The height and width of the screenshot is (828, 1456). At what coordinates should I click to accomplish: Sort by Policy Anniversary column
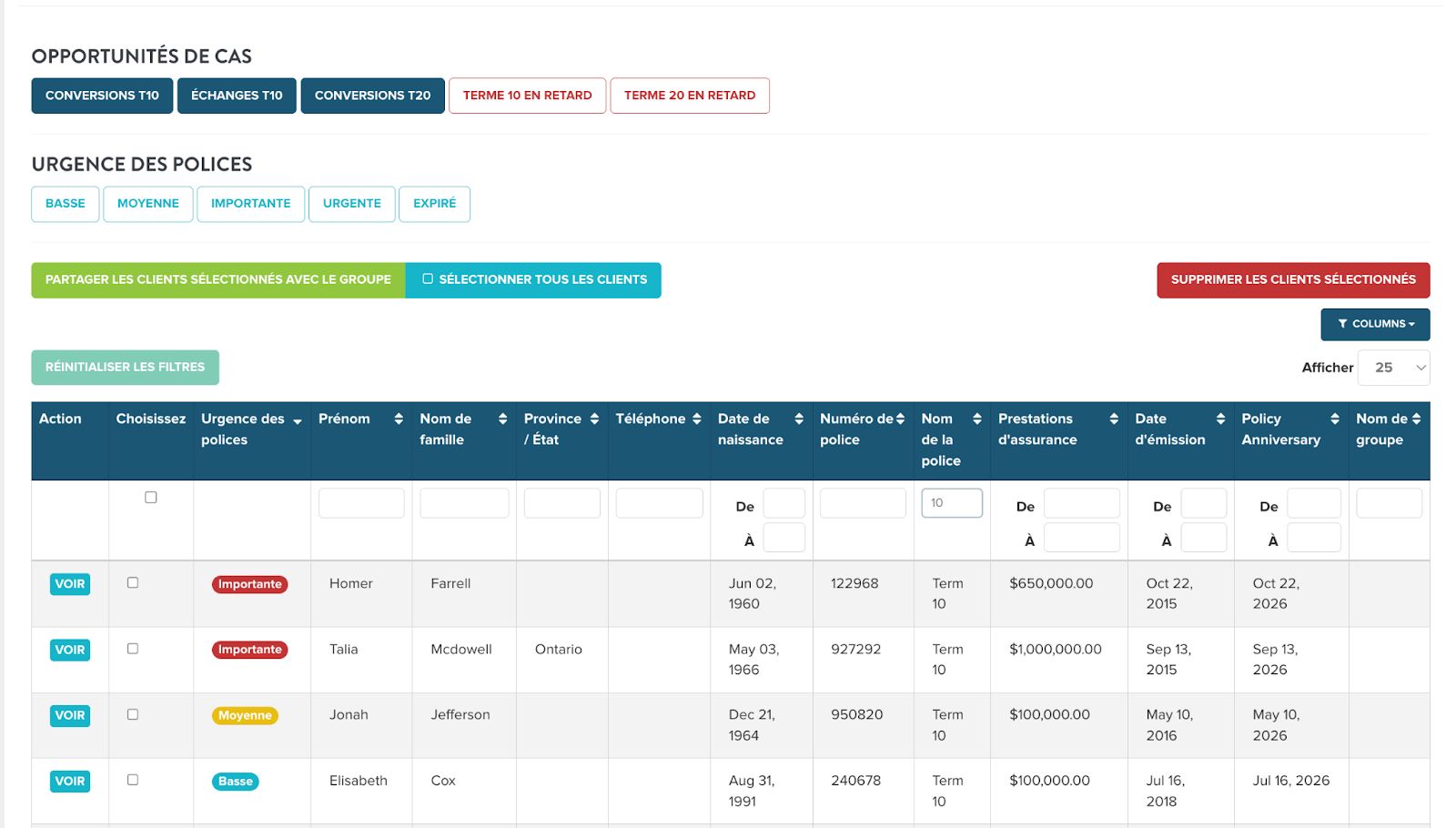click(1334, 419)
